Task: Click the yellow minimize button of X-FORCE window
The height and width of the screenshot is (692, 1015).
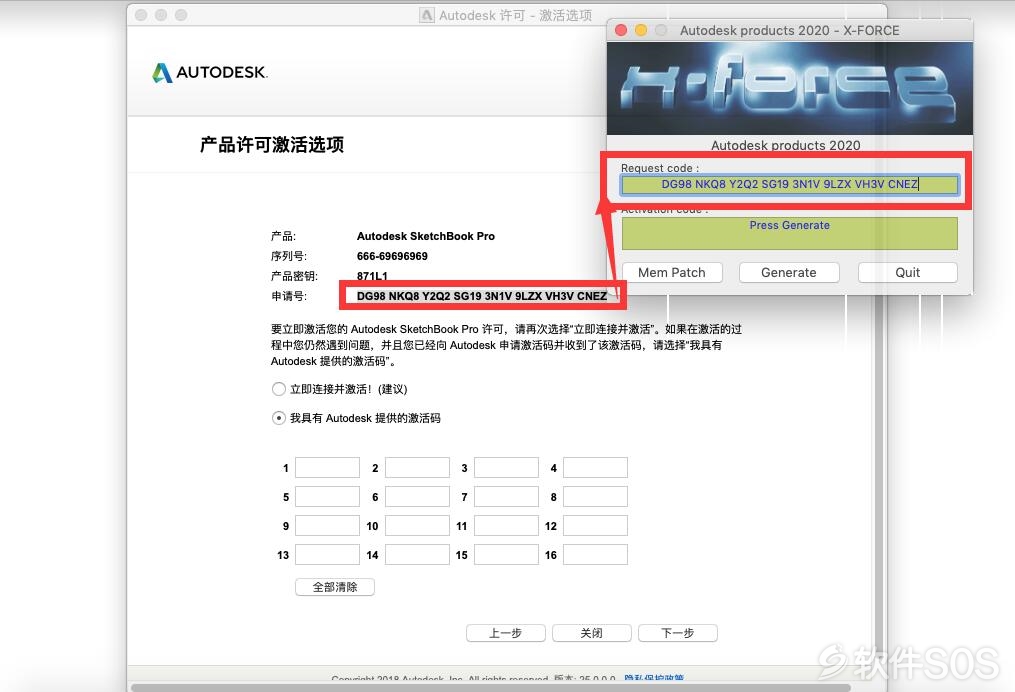Action: [641, 30]
